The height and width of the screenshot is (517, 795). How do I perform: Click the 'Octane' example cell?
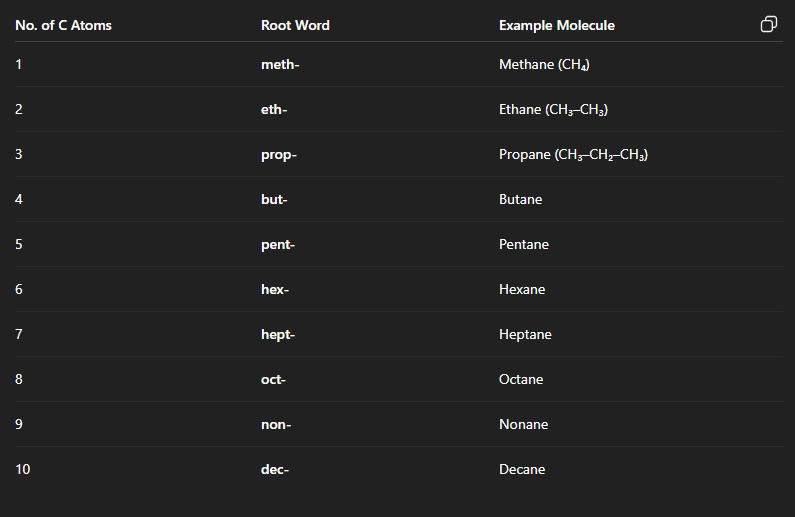[x=521, y=379]
